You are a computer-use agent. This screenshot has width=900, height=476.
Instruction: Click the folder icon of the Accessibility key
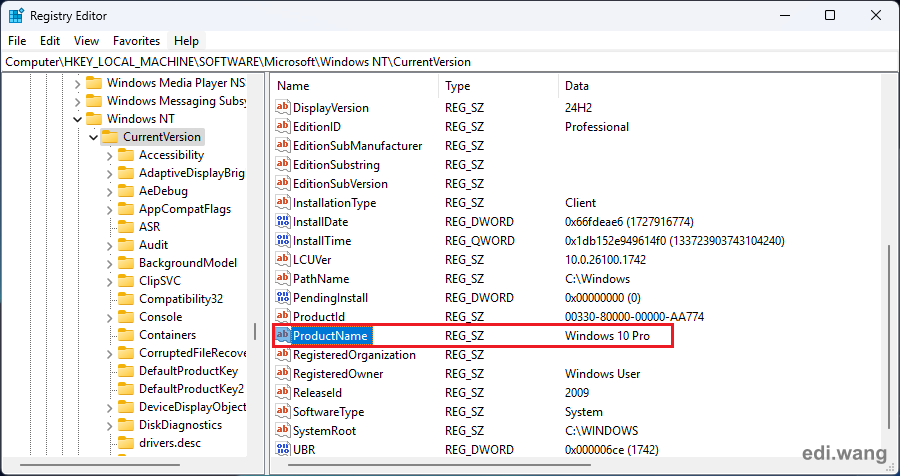click(126, 155)
